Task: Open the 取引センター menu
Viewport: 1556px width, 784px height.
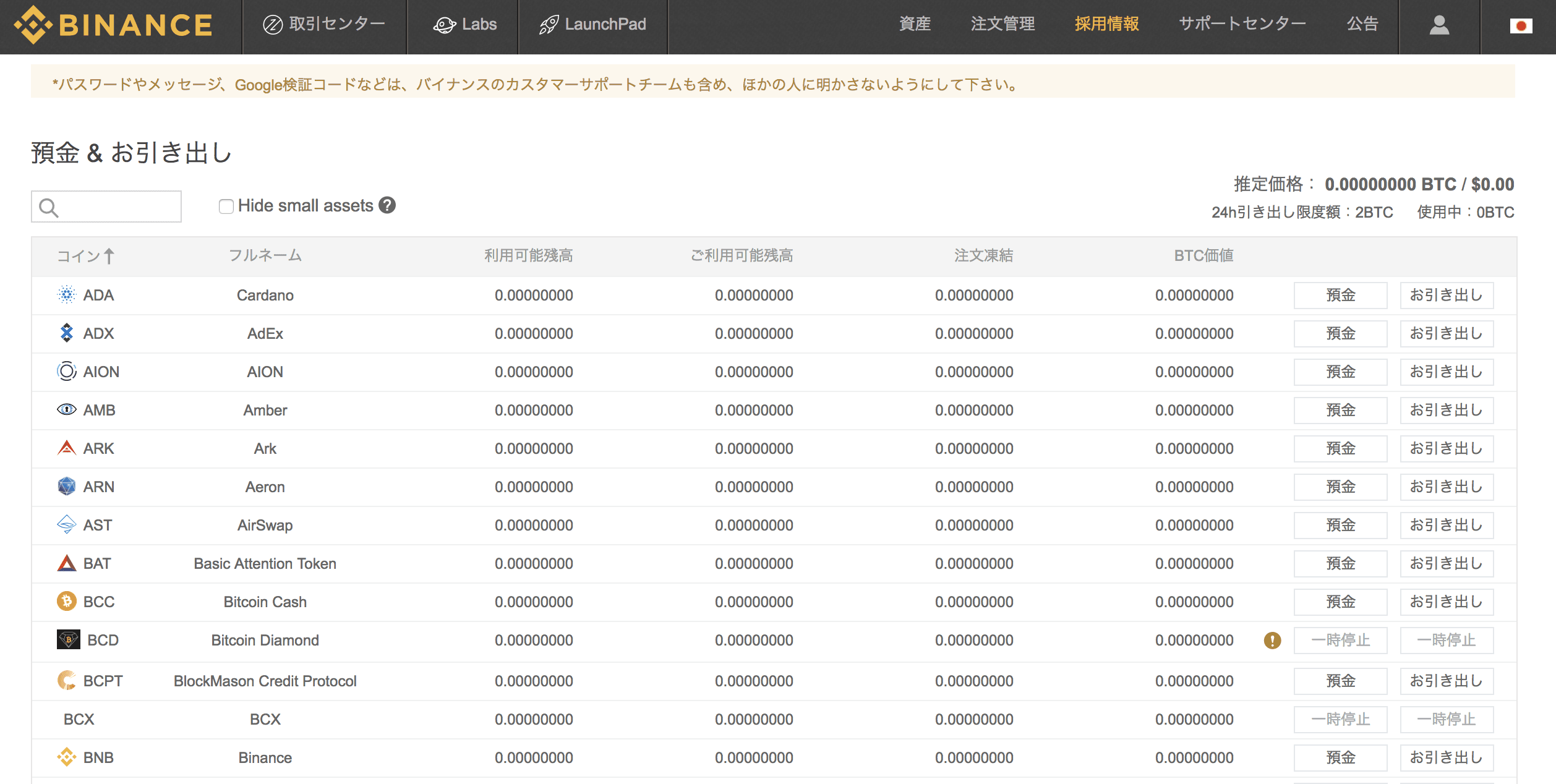Action: pyautogui.click(x=325, y=25)
